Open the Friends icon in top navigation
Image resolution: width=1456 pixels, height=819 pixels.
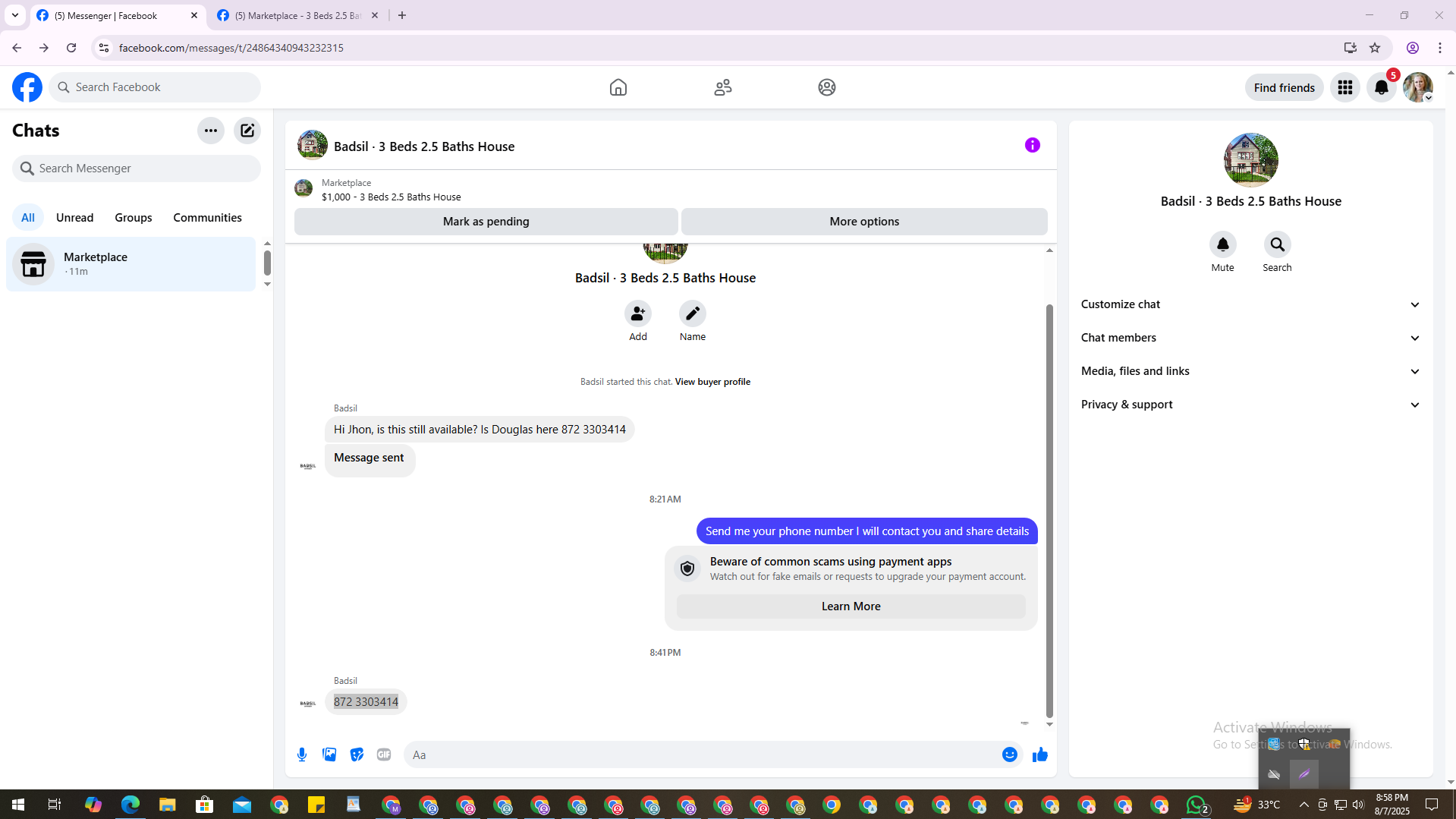tap(723, 87)
